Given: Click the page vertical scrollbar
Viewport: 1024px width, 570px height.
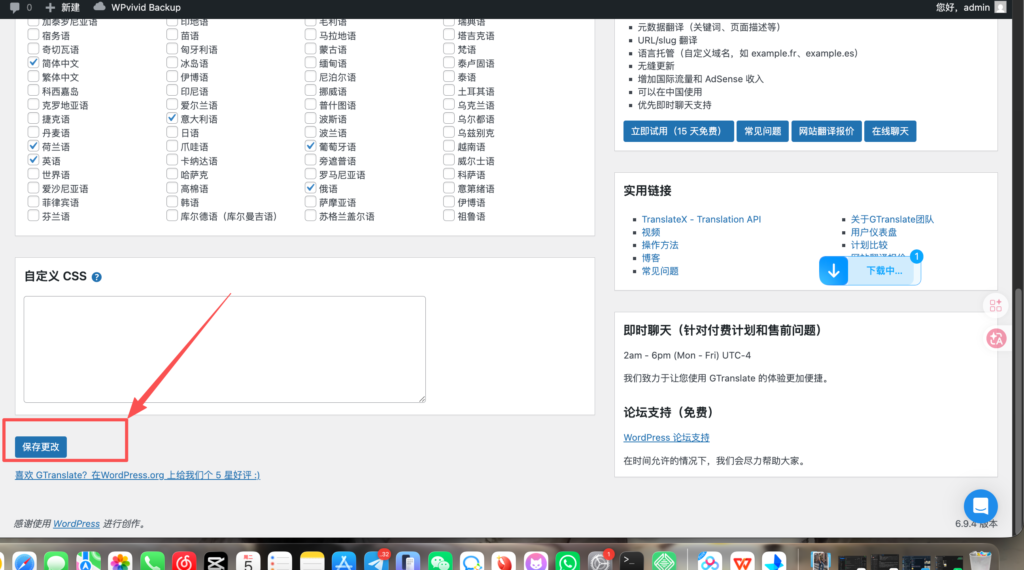Looking at the screenshot, I should [1019, 411].
